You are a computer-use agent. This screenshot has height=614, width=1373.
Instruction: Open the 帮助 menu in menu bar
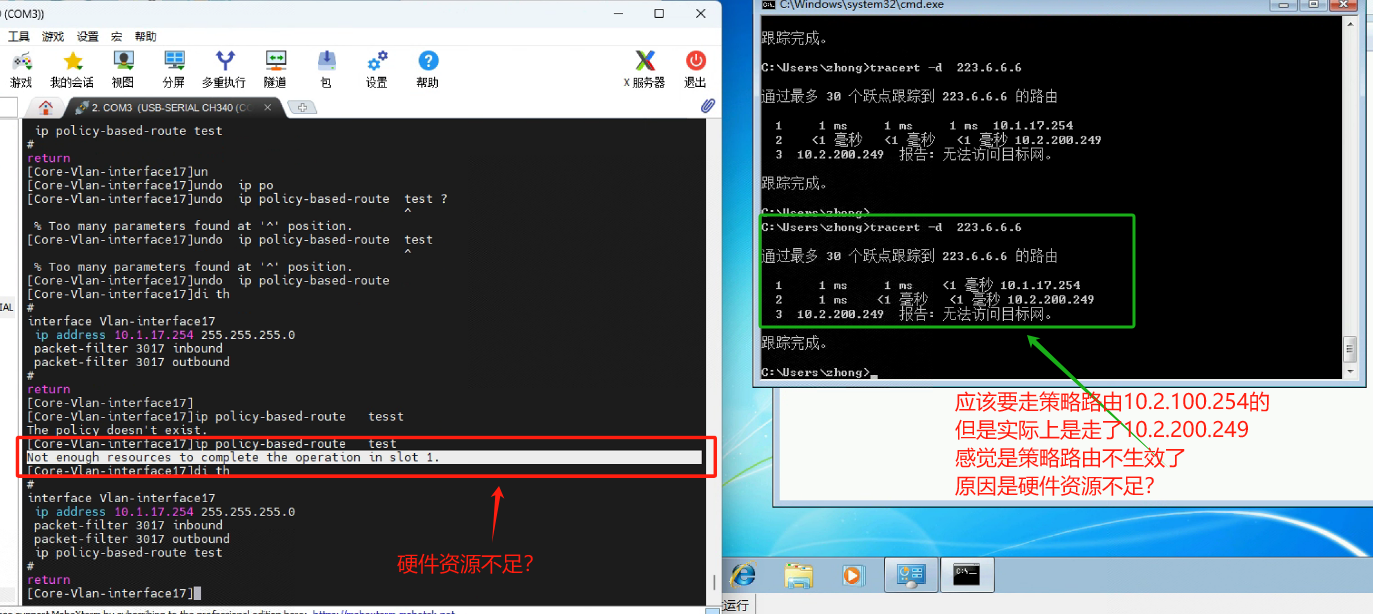point(146,37)
